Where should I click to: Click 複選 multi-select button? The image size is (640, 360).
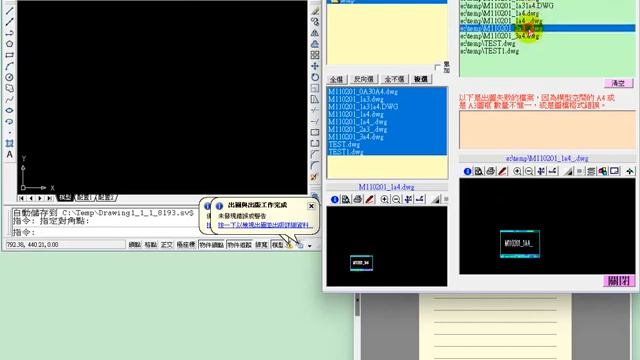[x=421, y=79]
